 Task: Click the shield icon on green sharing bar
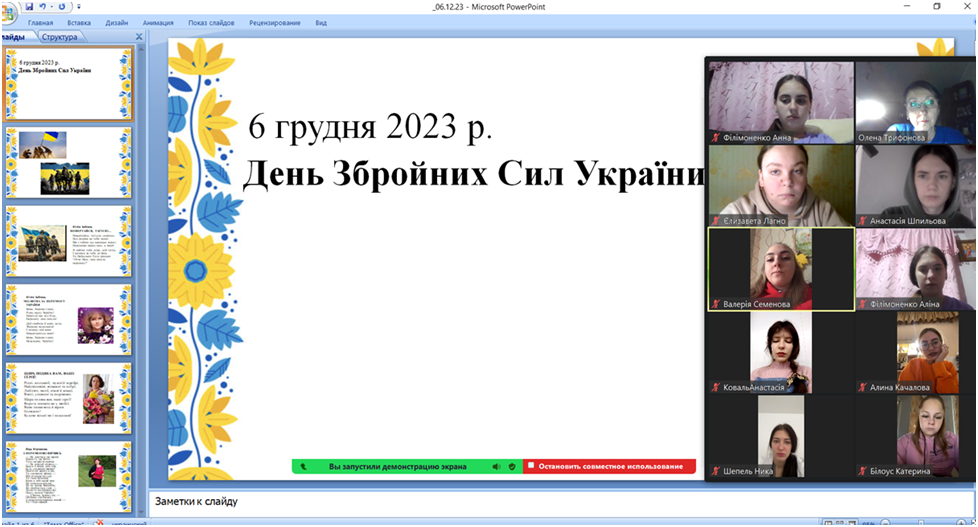click(x=512, y=466)
